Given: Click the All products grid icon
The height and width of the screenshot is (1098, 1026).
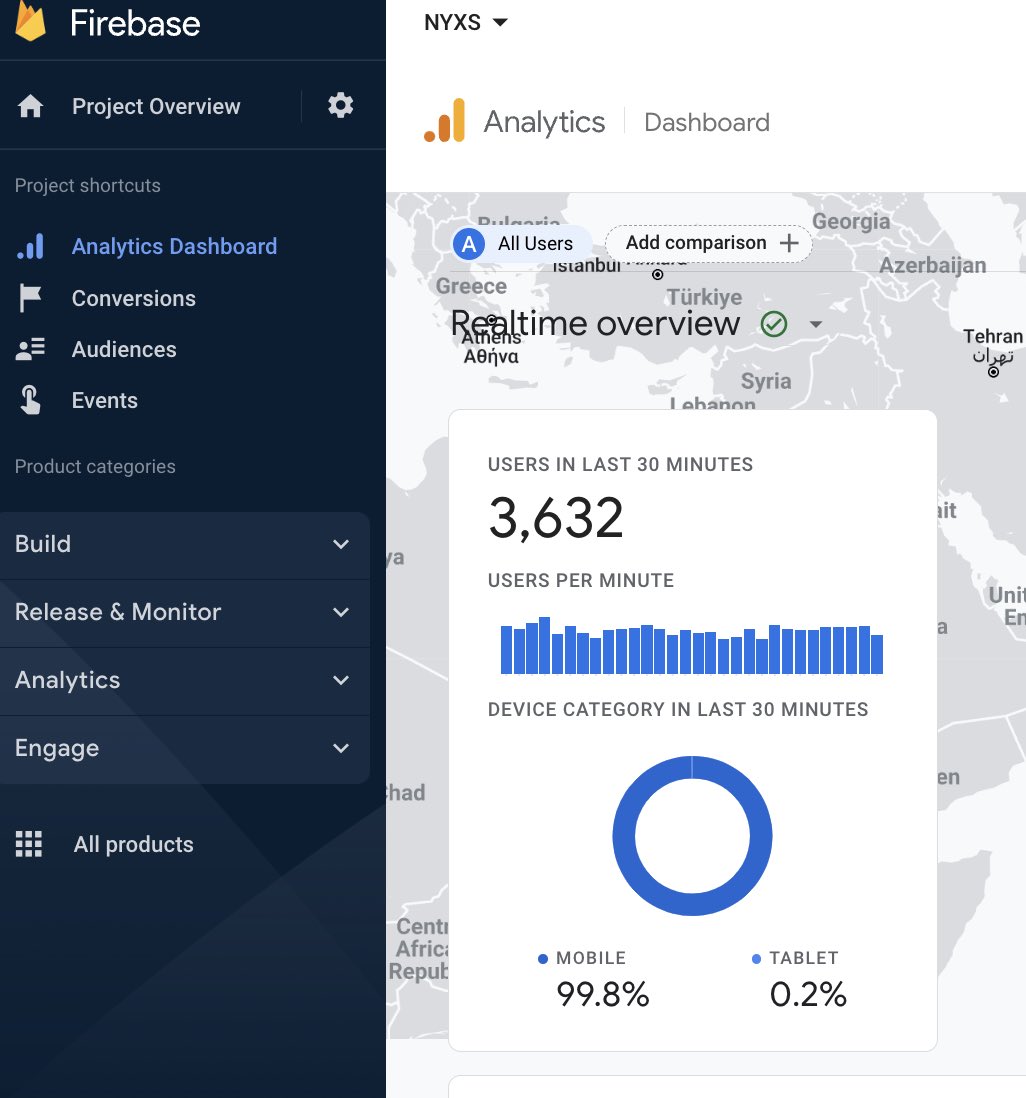Looking at the screenshot, I should coord(29,844).
